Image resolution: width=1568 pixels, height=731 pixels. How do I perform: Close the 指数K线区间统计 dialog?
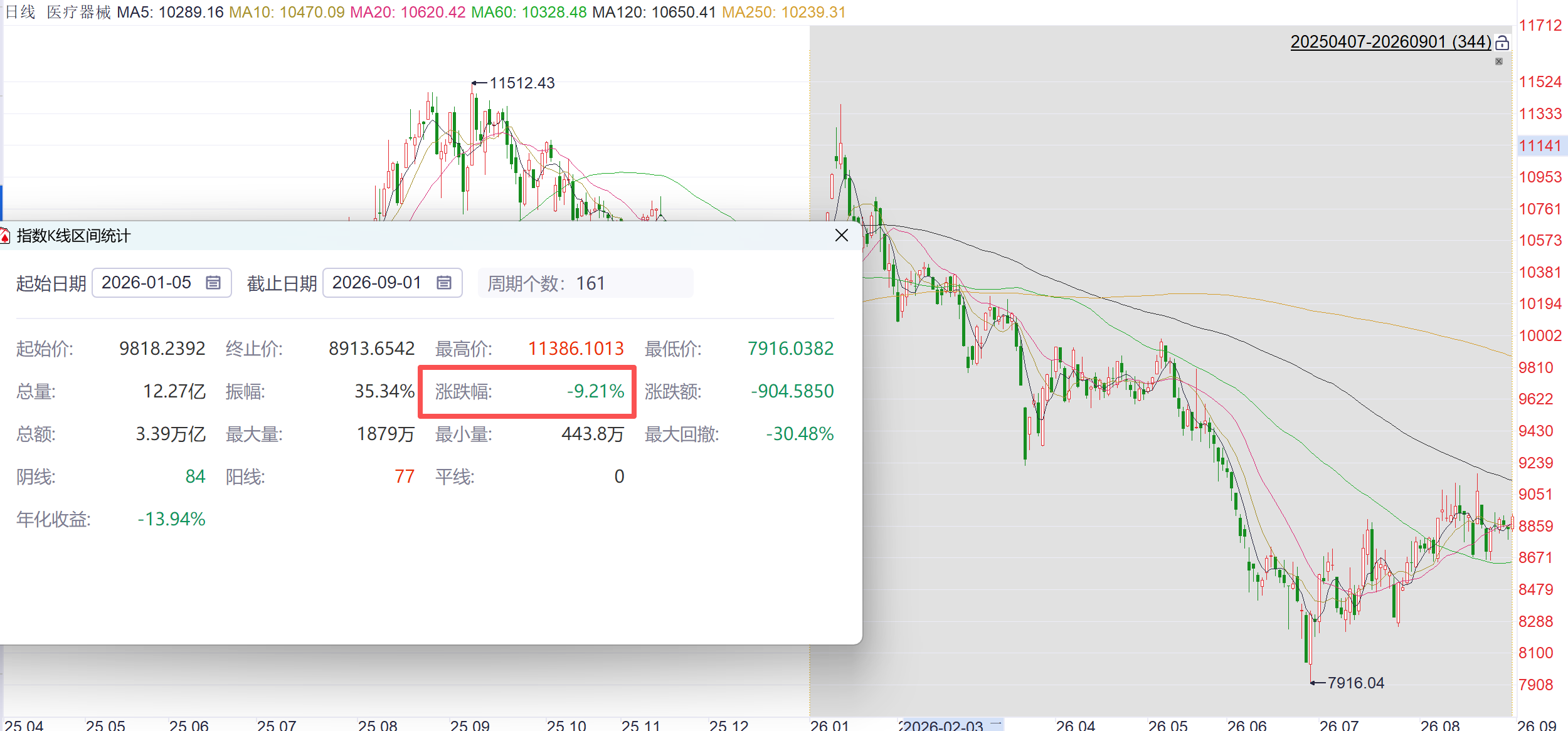(x=842, y=236)
